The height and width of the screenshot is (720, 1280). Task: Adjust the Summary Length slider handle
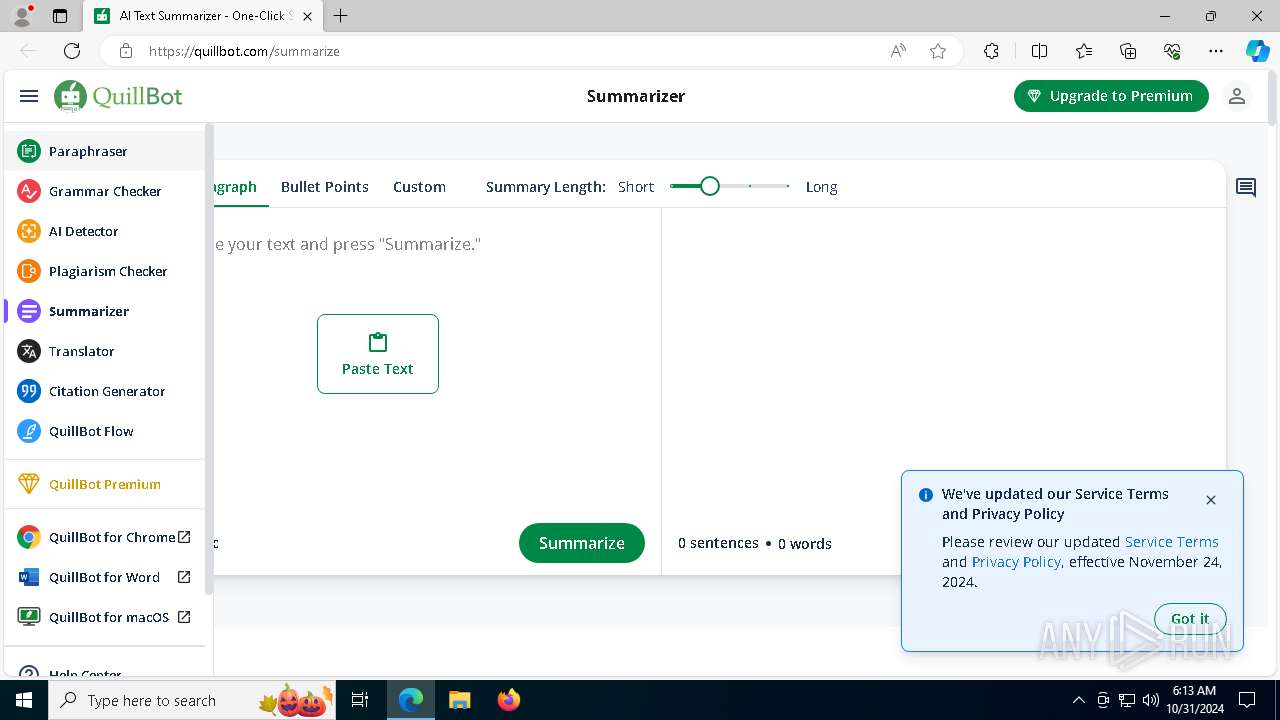point(710,186)
